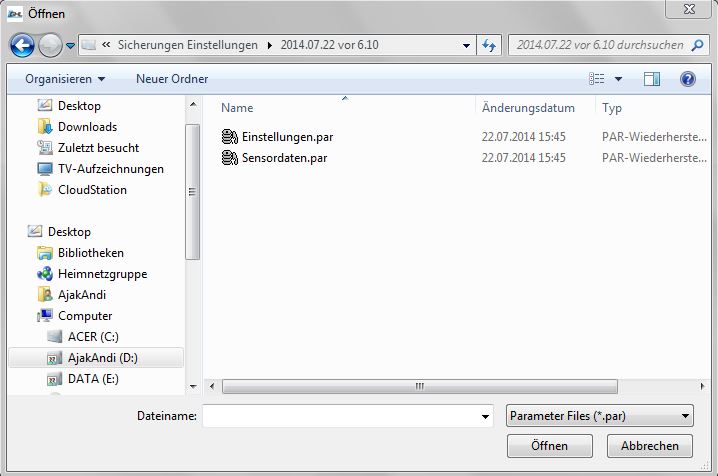
Task: Select the ACER (C:) drive
Action: tap(93, 337)
